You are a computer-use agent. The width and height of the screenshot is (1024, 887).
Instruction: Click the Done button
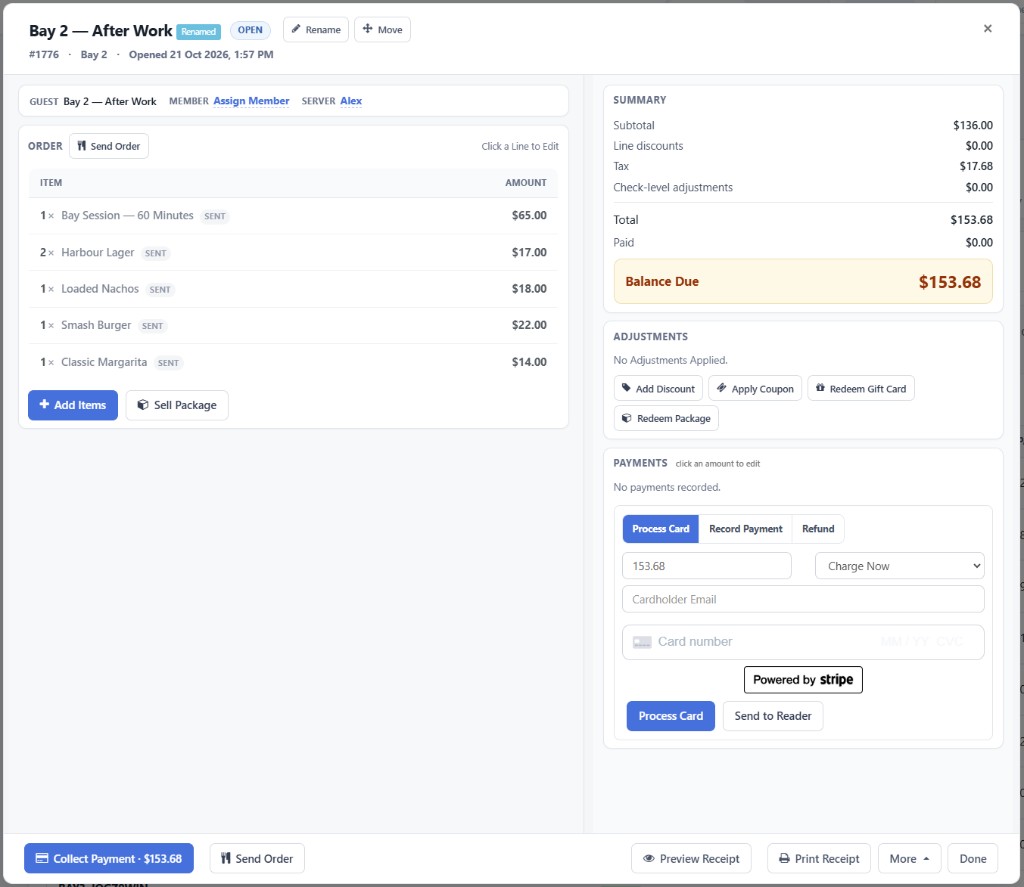(x=972, y=858)
